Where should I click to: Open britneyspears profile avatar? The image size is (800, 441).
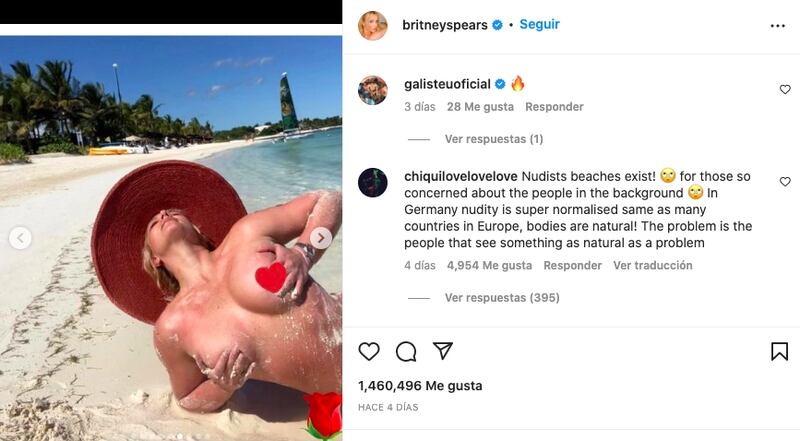(373, 25)
